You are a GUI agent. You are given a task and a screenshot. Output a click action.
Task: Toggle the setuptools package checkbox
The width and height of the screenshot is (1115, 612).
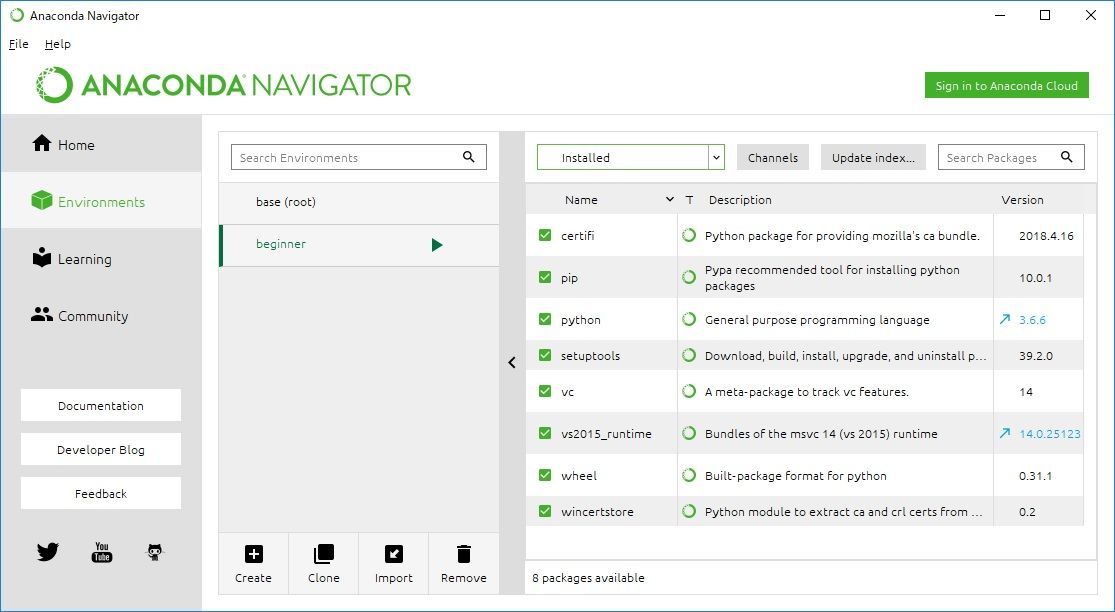pos(545,355)
